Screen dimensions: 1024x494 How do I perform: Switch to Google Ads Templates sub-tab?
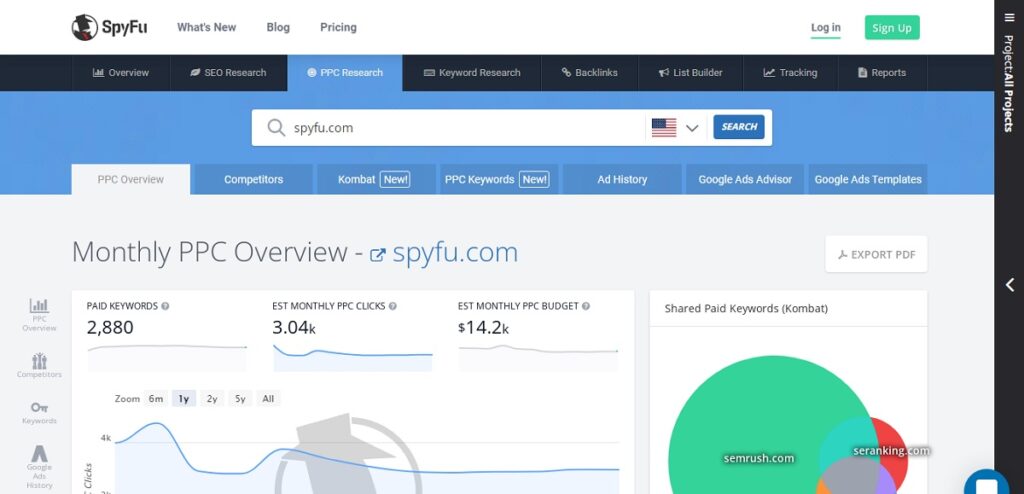[868, 179]
